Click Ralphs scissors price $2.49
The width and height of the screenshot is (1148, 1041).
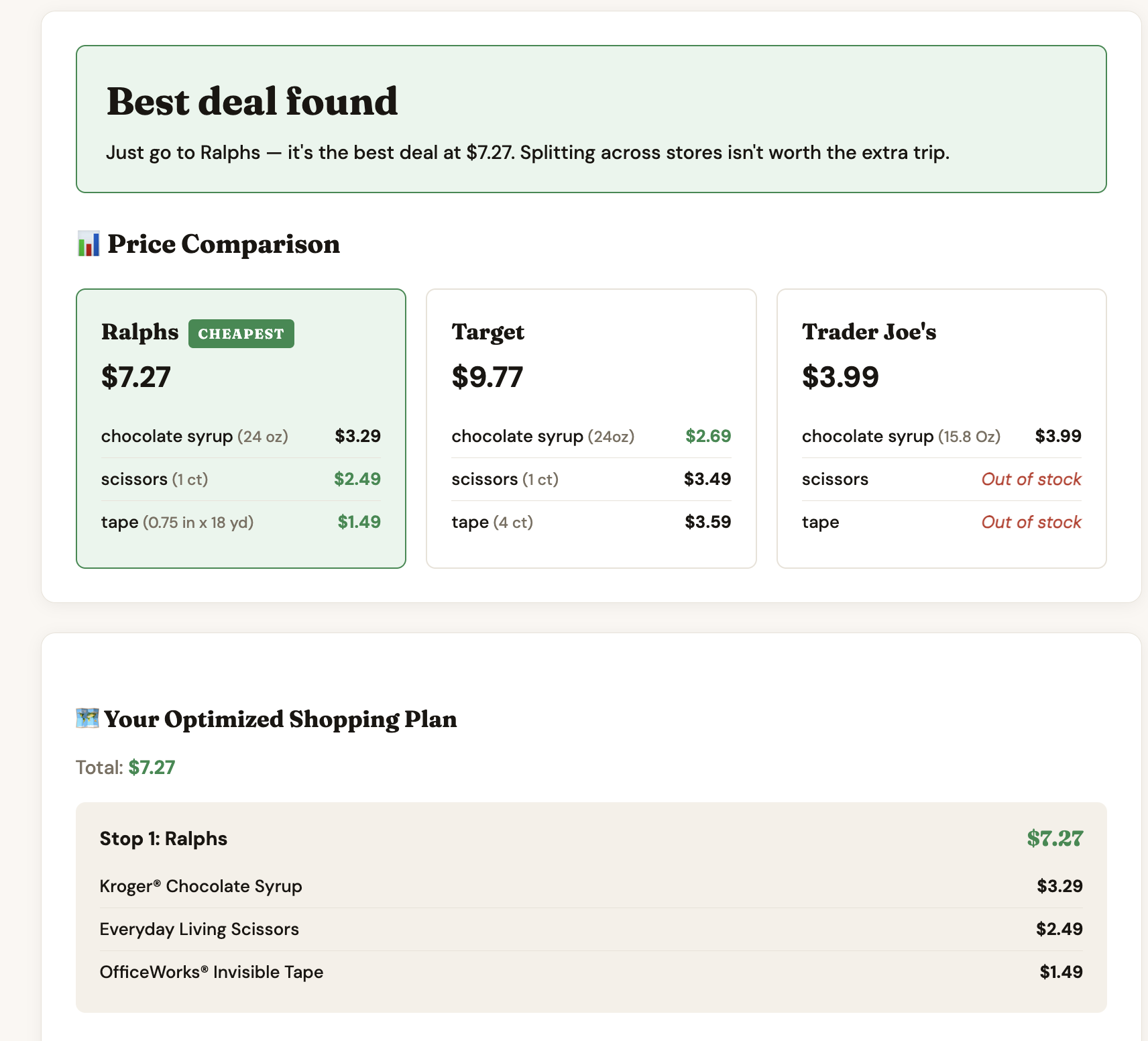point(357,479)
